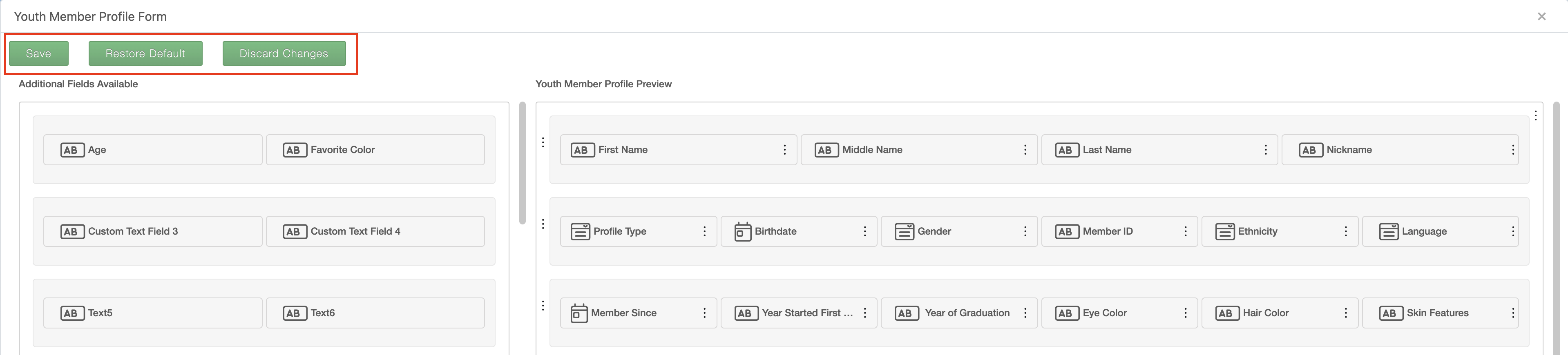The image size is (1568, 355).
Task: Click the Skin Features field three-dot menu
Action: coord(1512,313)
